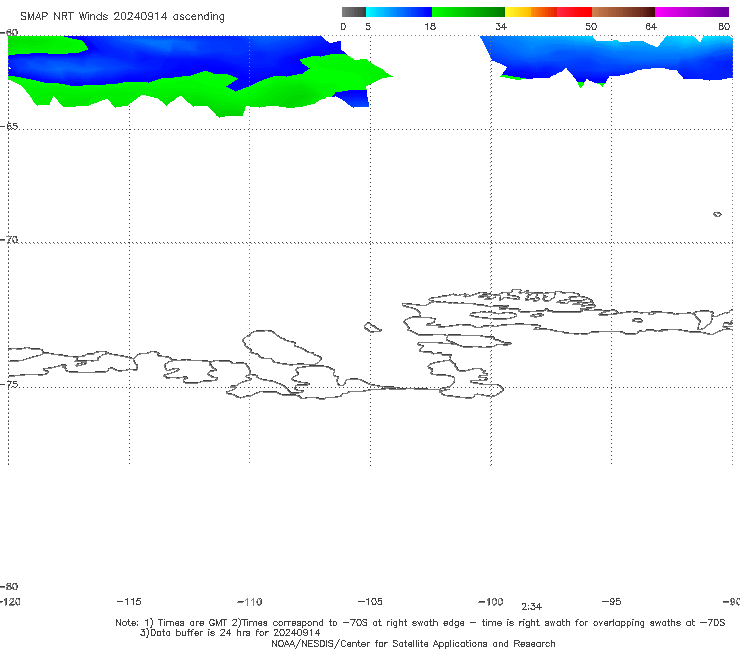740x650 pixels.
Task: Click the gray segment of the color bar
Action: (354, 12)
